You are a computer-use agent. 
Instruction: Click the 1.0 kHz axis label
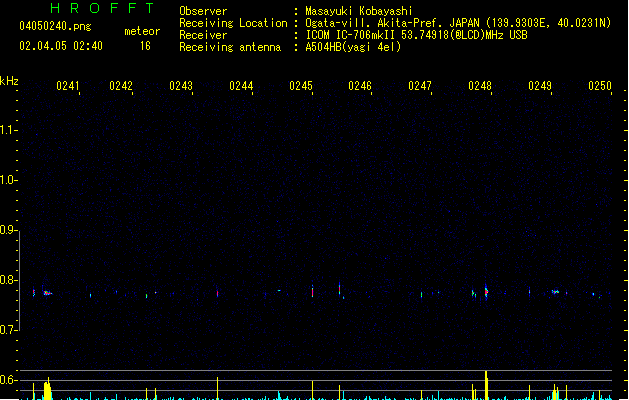[8, 180]
